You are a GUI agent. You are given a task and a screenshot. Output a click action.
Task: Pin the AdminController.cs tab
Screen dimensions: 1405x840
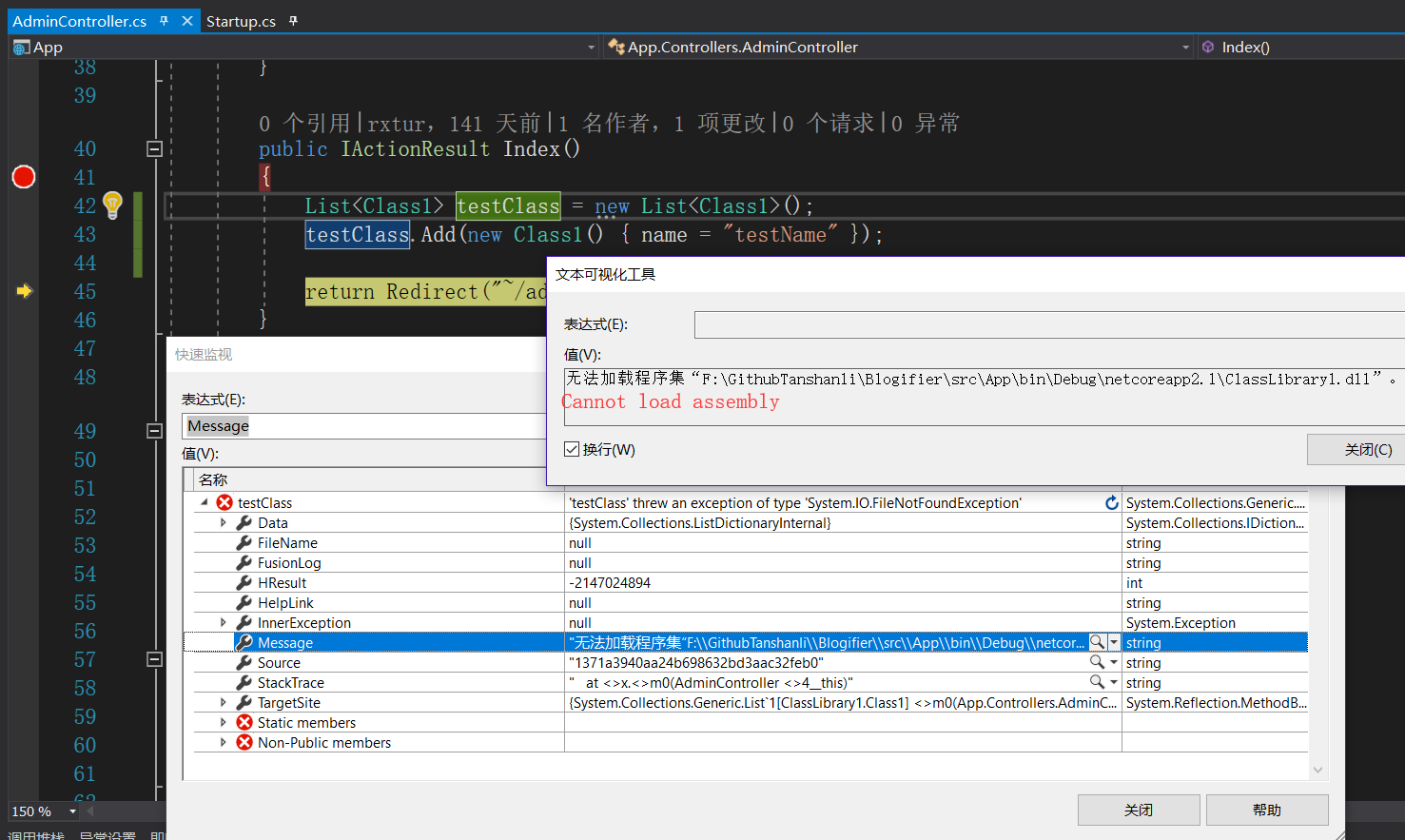[x=165, y=21]
